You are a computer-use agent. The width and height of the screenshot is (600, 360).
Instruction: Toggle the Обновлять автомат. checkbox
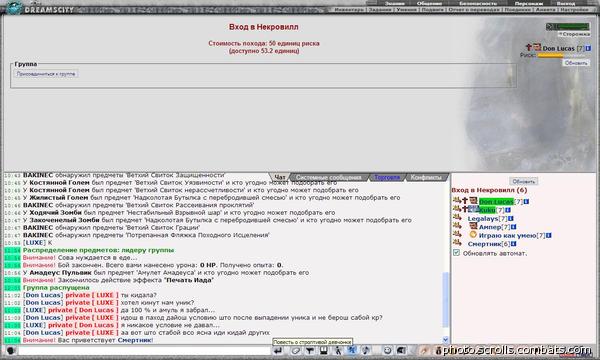(x=456, y=252)
